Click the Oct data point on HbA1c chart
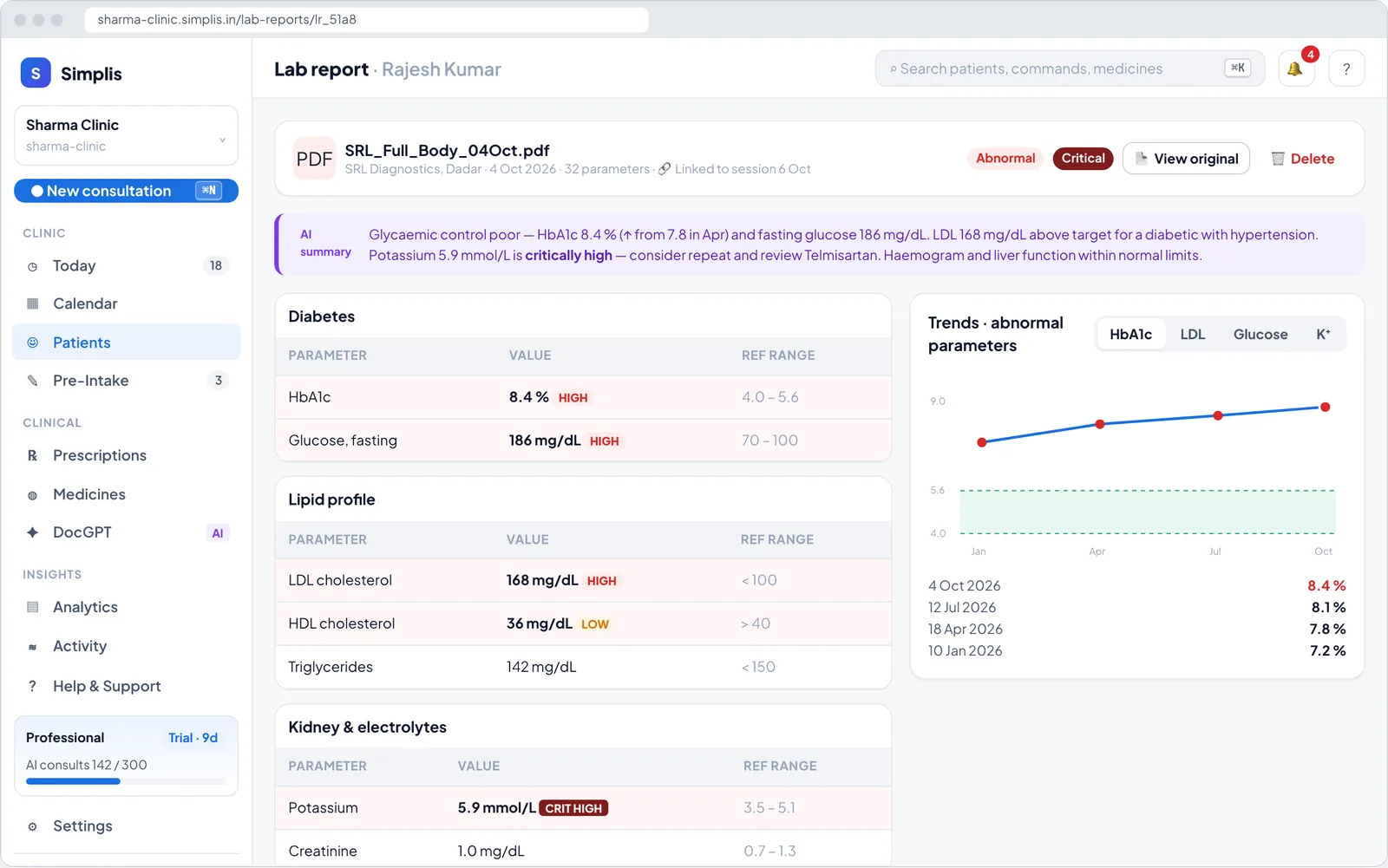The width and height of the screenshot is (1388, 868). [x=1325, y=407]
